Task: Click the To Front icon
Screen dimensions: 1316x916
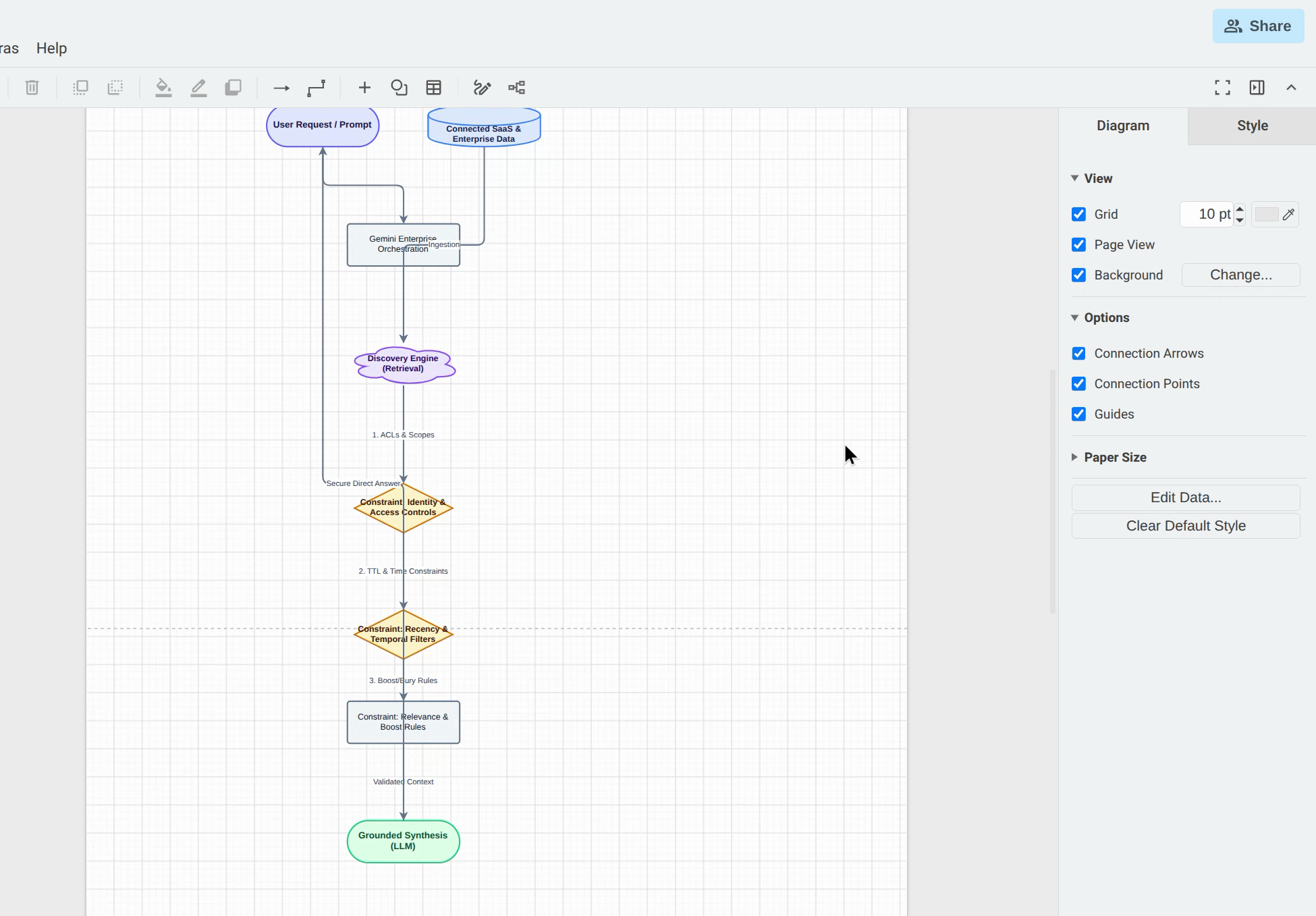Action: pos(80,88)
